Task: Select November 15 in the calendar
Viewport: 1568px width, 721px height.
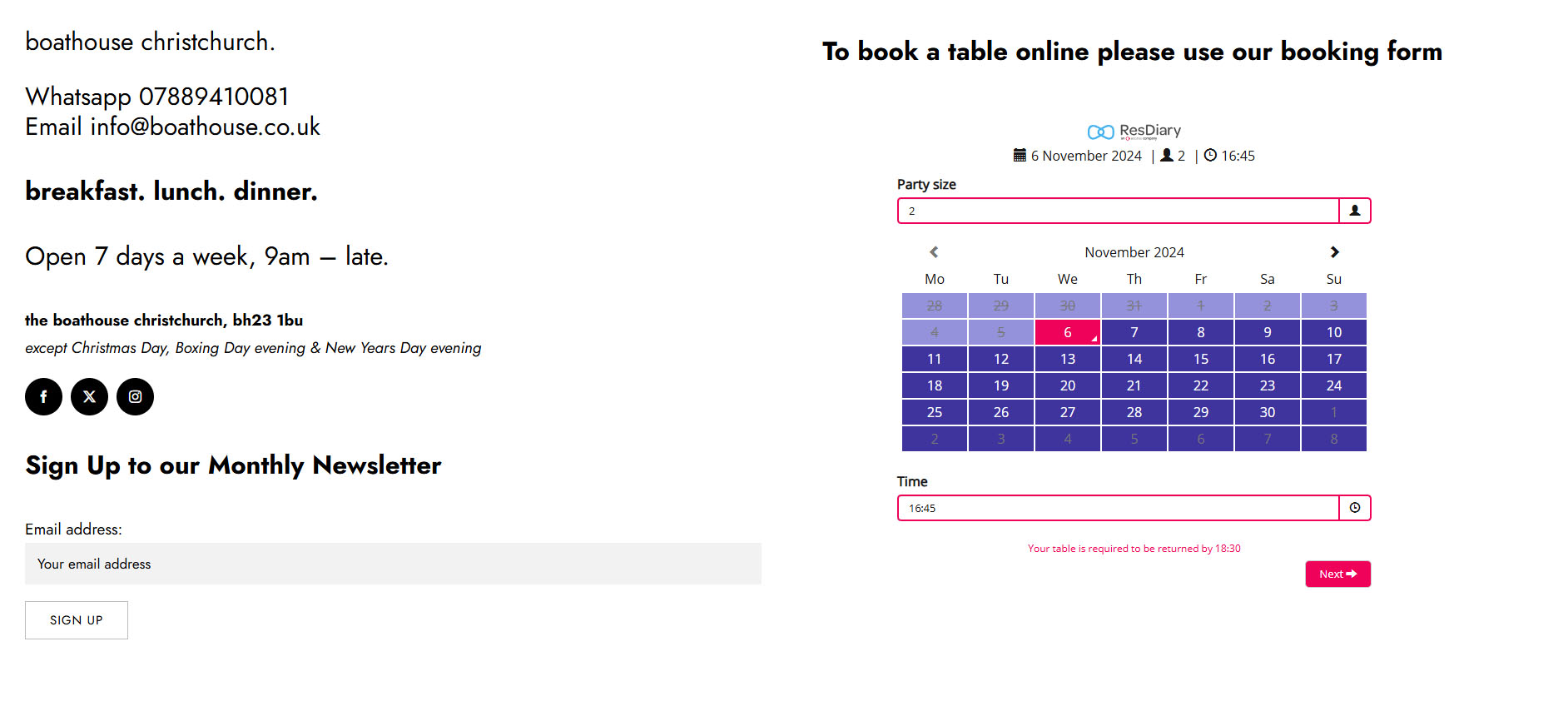Action: click(x=1200, y=359)
